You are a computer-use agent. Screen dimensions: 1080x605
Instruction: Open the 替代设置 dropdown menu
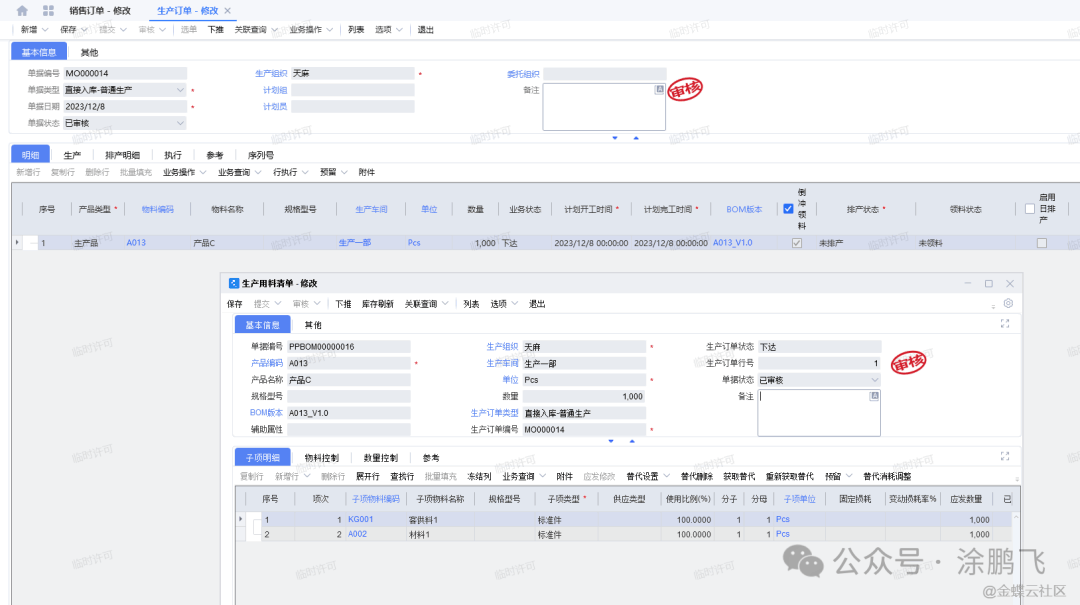(x=646, y=476)
